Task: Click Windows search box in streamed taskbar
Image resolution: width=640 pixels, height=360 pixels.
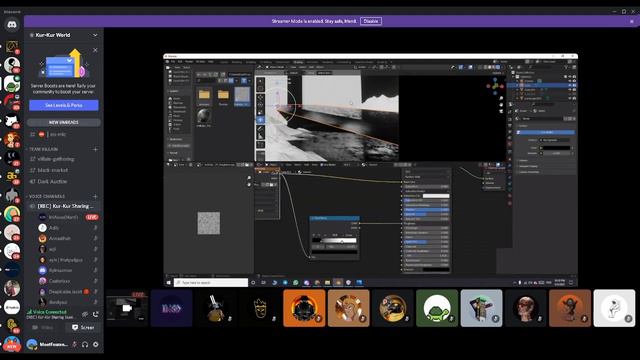Action: [211, 282]
